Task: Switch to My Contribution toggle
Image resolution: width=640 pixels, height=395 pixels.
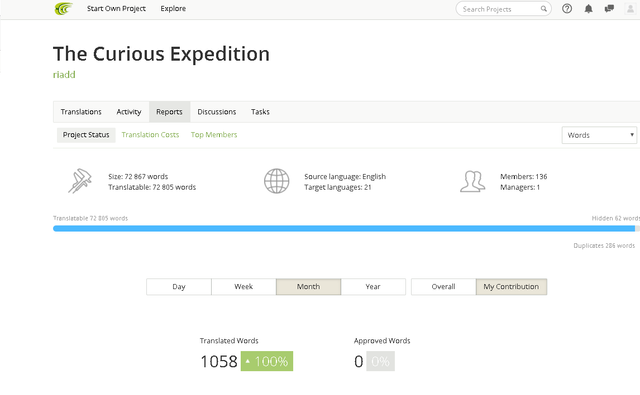Action: [511, 286]
